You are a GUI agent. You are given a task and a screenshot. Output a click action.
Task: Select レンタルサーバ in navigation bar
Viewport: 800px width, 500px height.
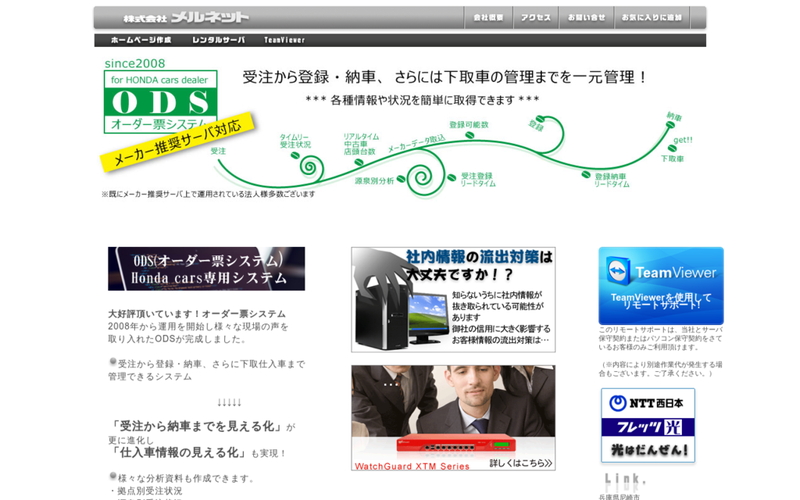(218, 40)
